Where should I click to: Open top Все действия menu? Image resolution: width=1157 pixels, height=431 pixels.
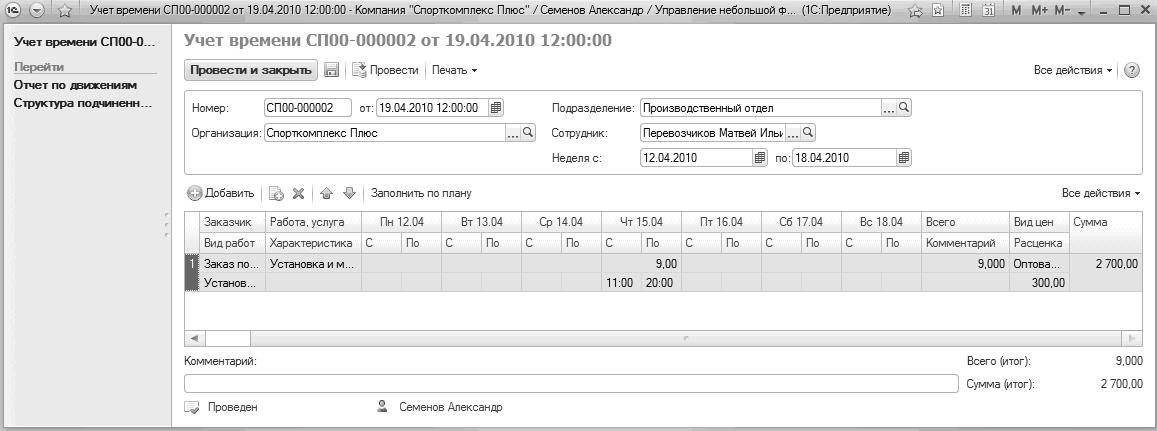pyautogui.click(x=1074, y=70)
